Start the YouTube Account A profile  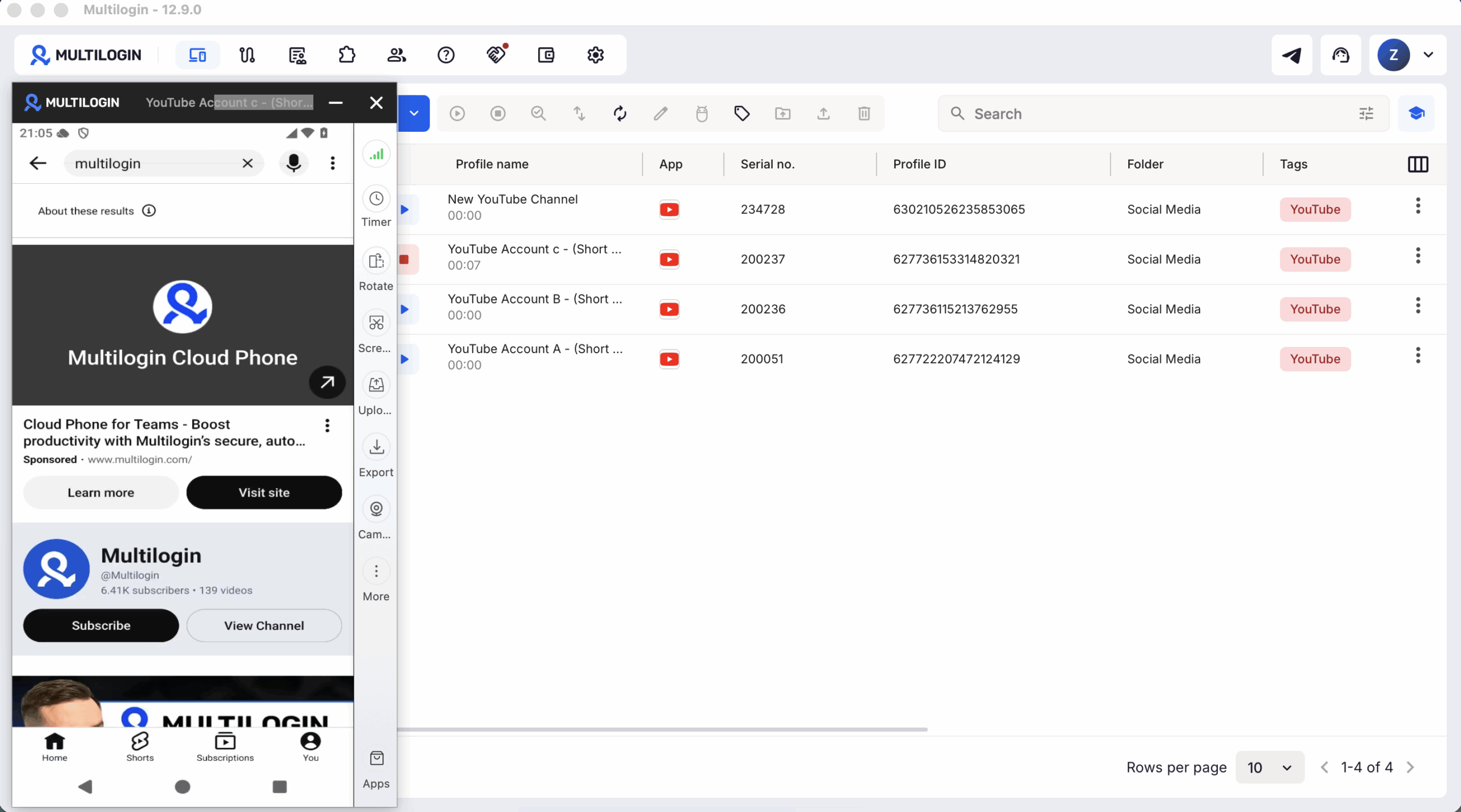tap(405, 359)
